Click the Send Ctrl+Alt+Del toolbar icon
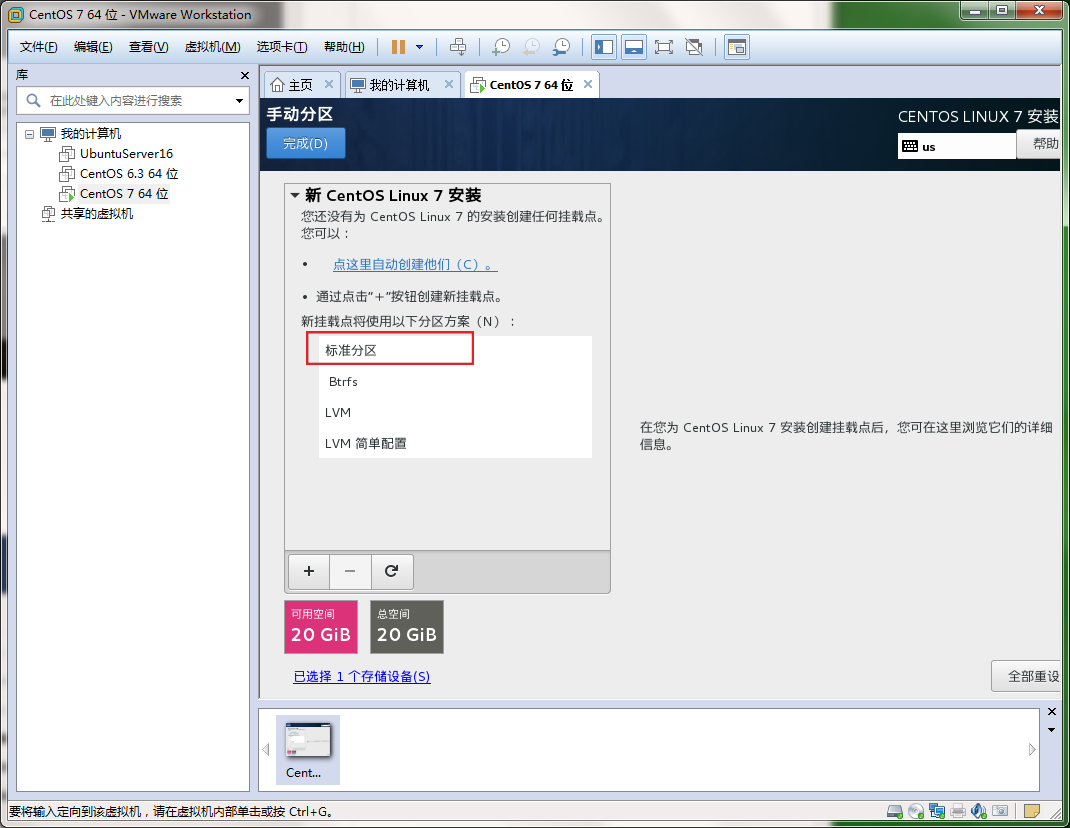Screen dimensions: 1070x828 click(x=459, y=47)
